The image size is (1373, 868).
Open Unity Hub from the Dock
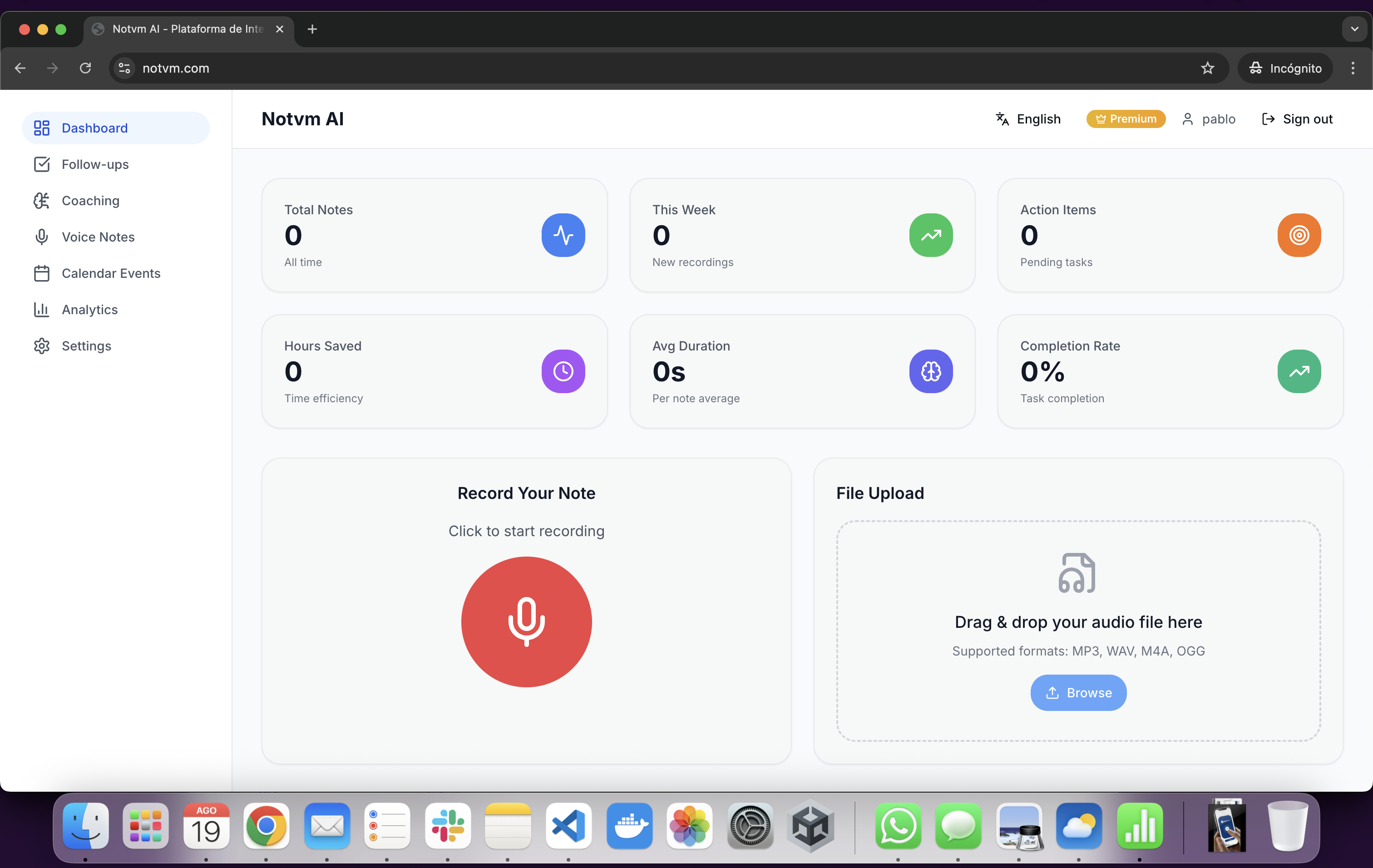pyautogui.click(x=810, y=826)
